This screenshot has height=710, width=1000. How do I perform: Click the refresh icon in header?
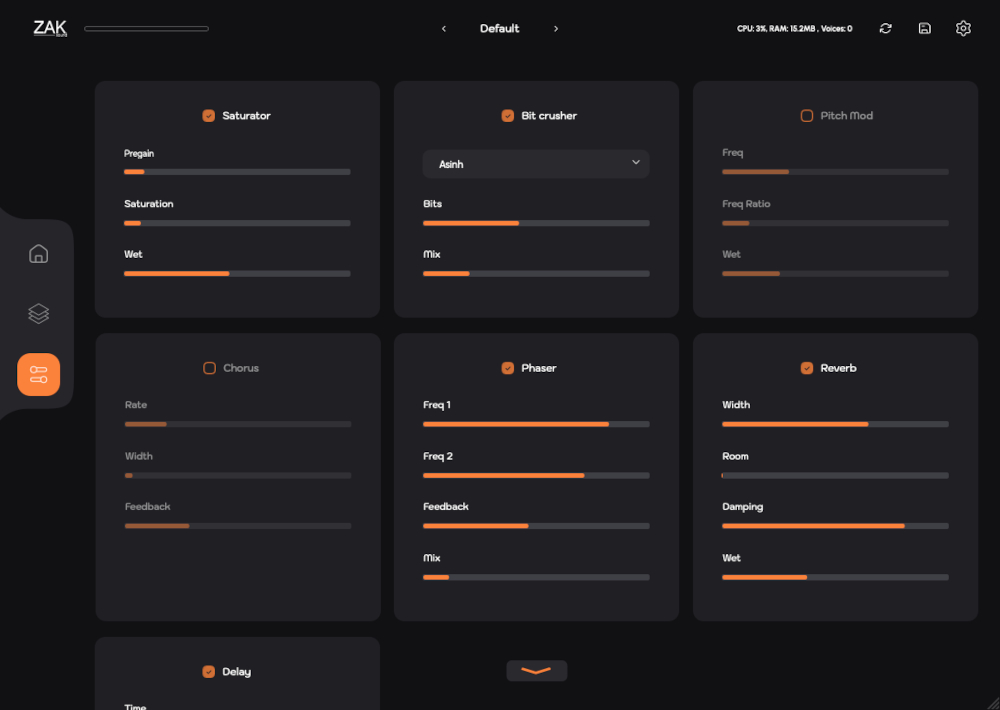click(885, 29)
